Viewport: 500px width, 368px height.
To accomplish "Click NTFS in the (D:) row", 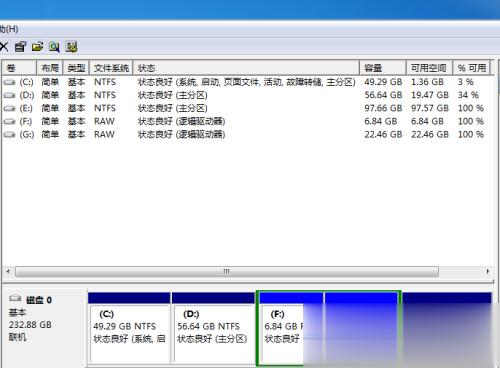I will pyautogui.click(x=105, y=95).
